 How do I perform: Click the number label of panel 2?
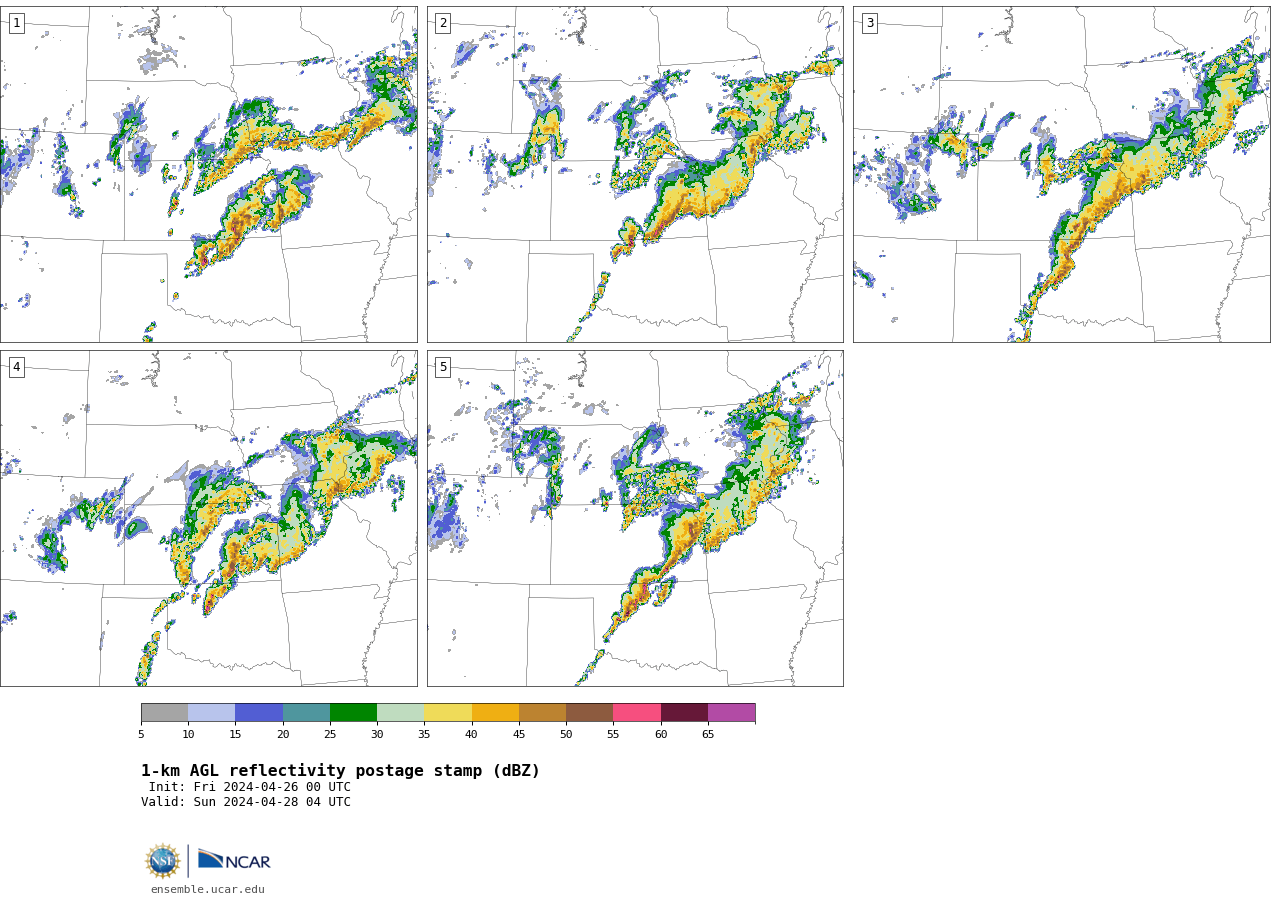443,23
